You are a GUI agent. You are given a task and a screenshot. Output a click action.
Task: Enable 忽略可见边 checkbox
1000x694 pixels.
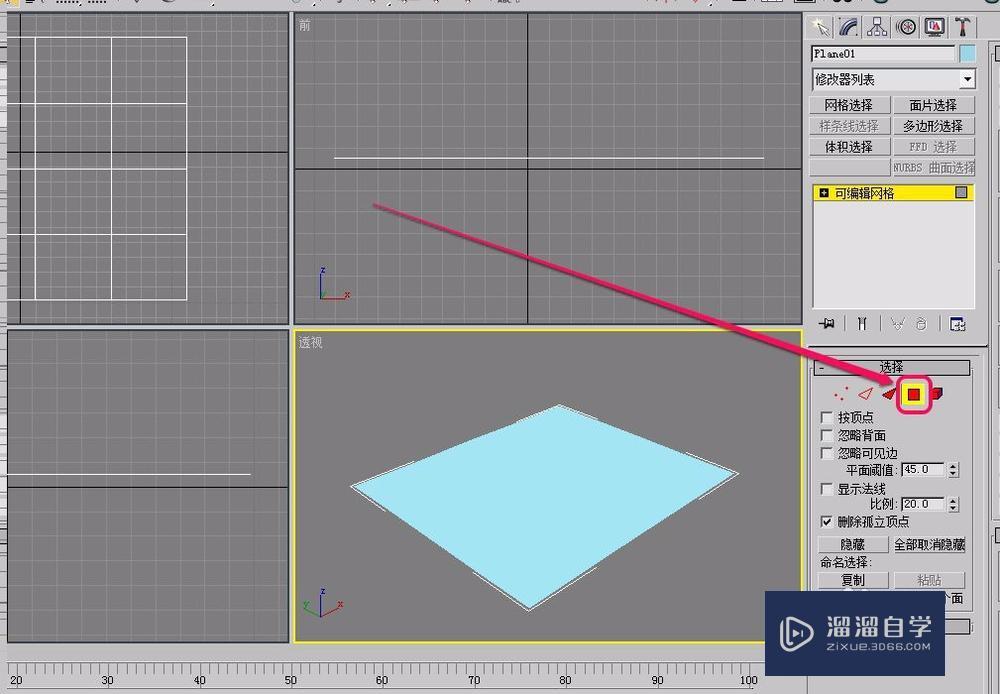827,453
